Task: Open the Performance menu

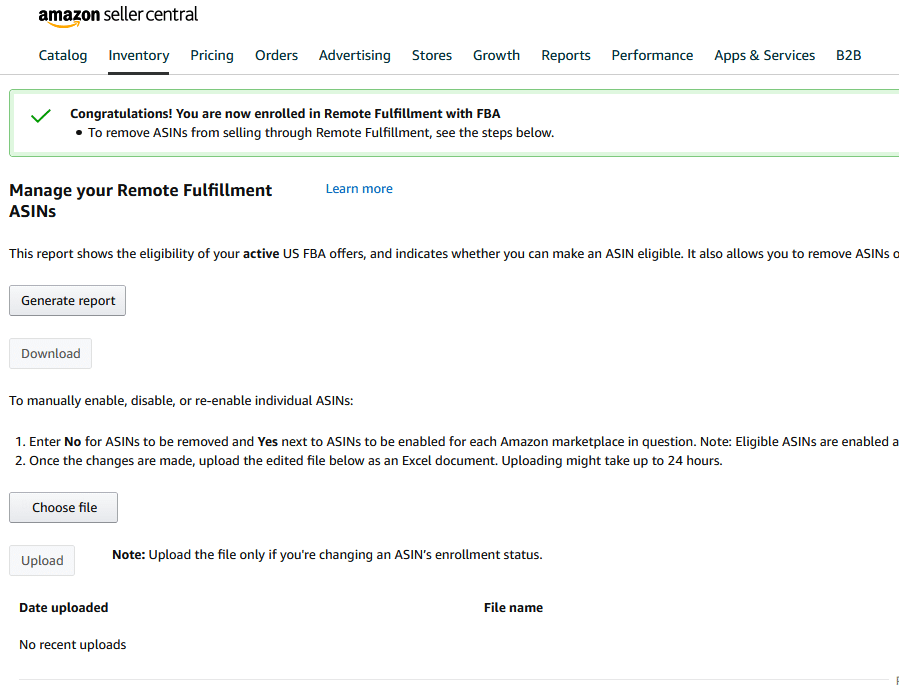Action: pos(652,56)
